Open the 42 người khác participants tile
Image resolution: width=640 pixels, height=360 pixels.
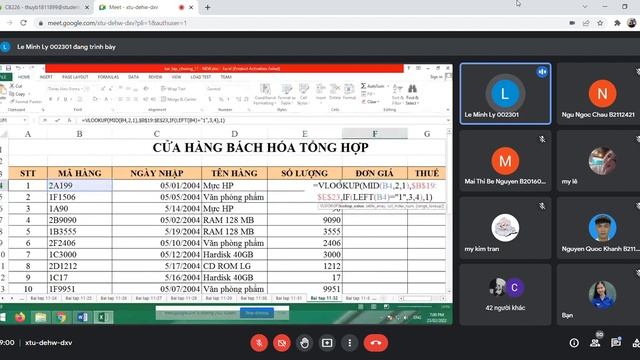[x=505, y=294]
